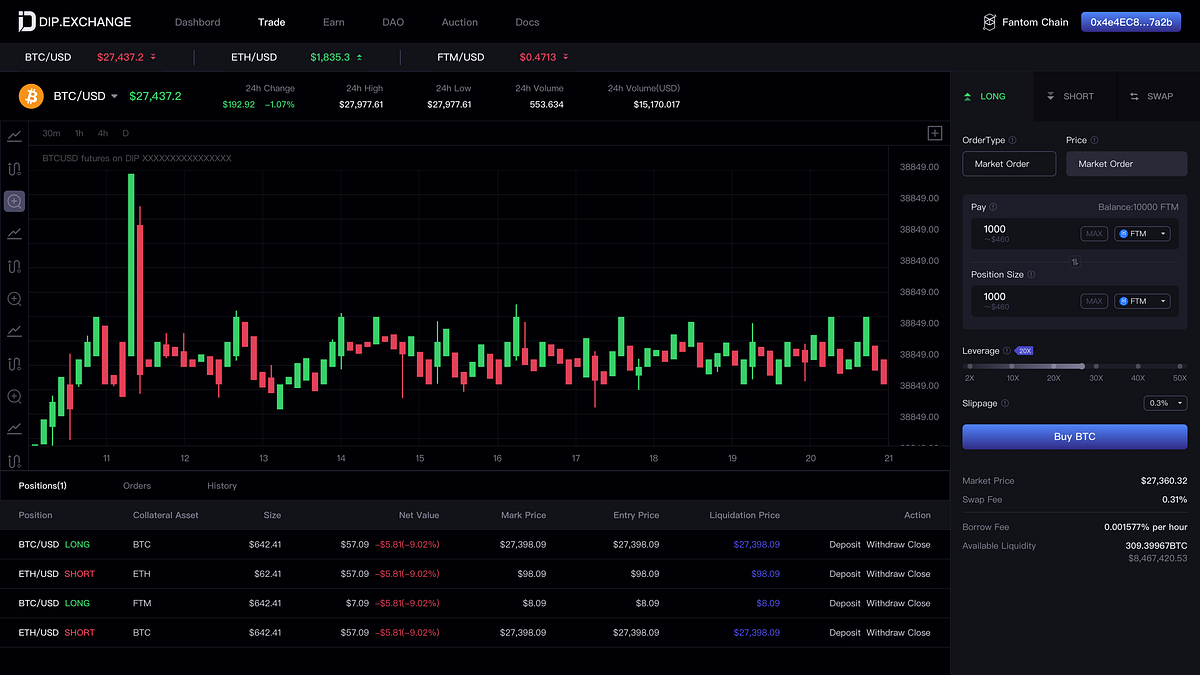Click the line chart icon atop the left toolbar
The height and width of the screenshot is (675, 1200).
click(14, 137)
